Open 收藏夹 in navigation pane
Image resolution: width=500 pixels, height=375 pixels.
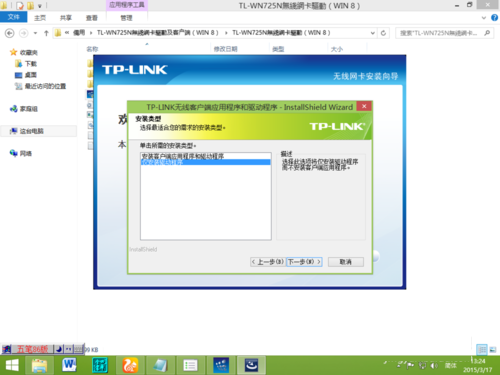pos(28,52)
